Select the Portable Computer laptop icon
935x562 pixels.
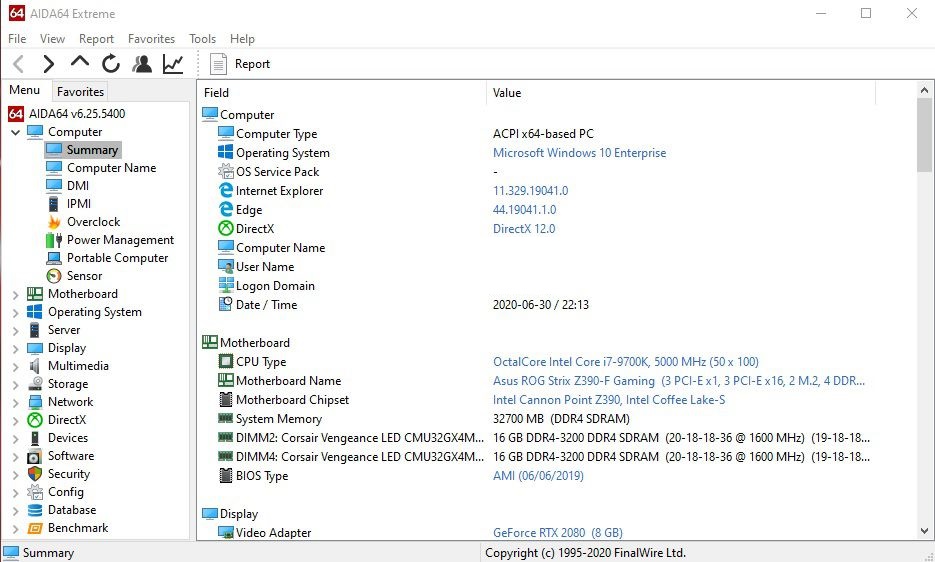(x=54, y=258)
